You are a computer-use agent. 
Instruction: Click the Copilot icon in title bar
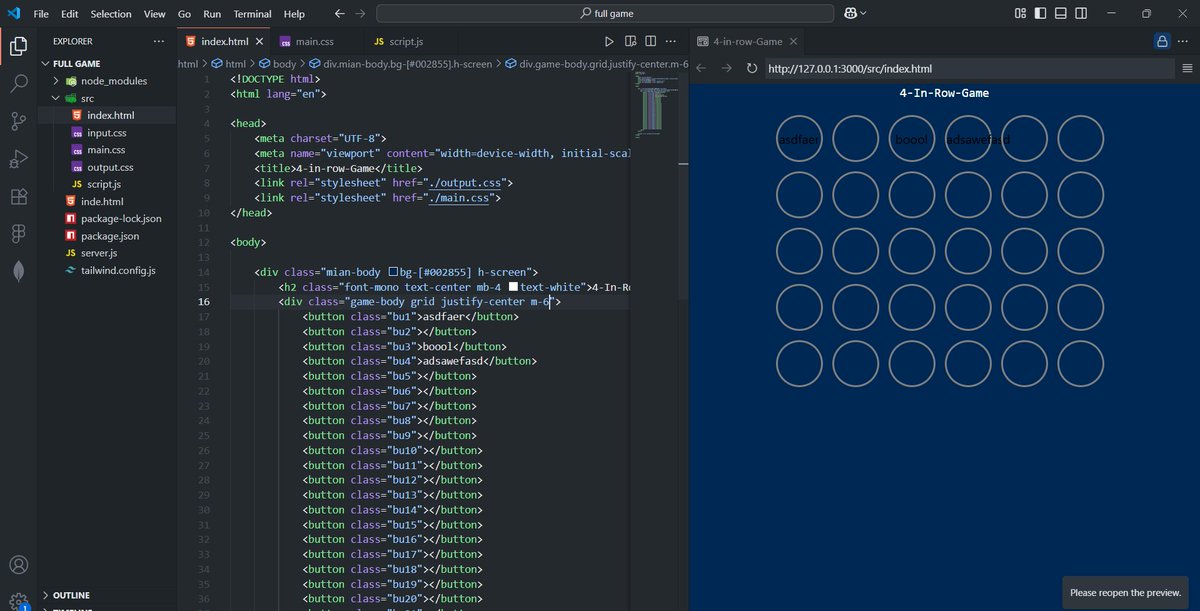point(850,14)
